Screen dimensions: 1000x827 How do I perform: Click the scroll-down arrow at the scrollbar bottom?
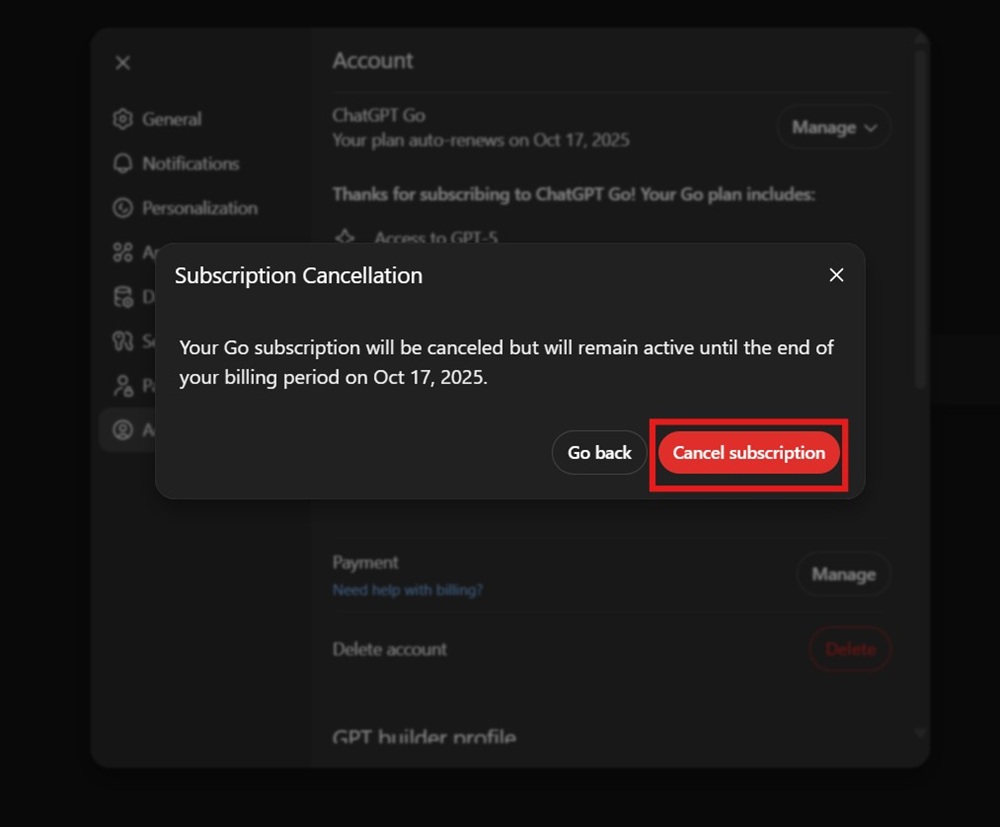(x=920, y=734)
